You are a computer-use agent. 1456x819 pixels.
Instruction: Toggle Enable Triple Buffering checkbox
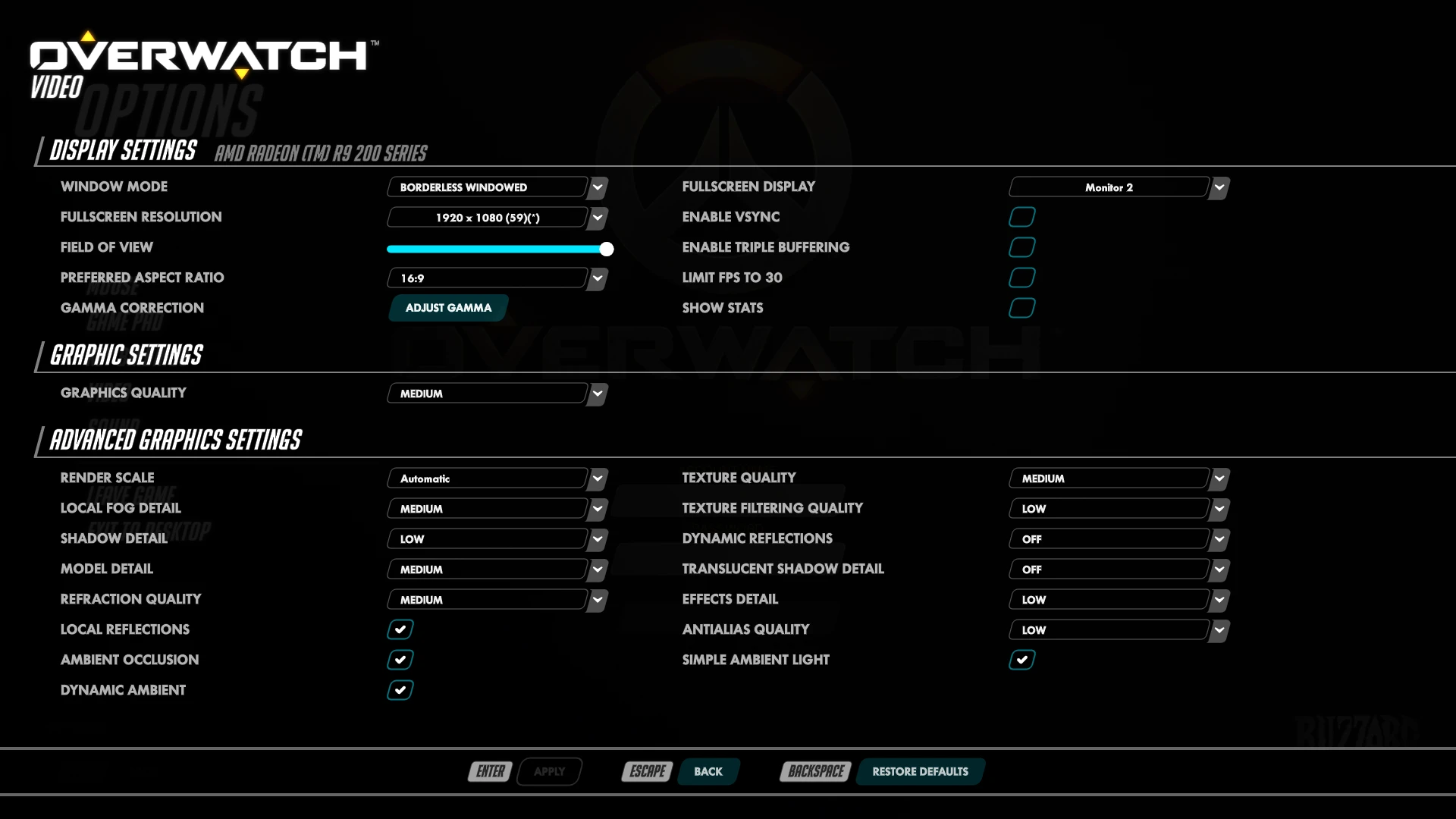coord(1022,247)
